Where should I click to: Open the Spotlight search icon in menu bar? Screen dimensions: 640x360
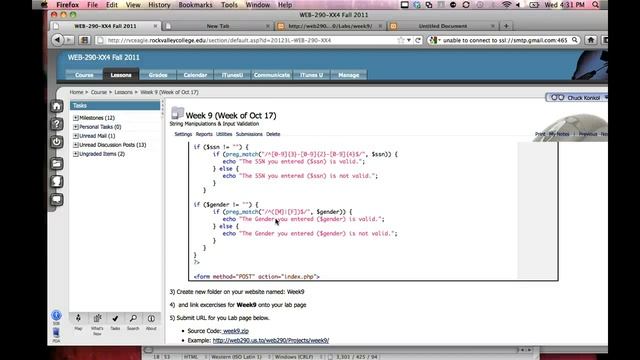coord(596,5)
